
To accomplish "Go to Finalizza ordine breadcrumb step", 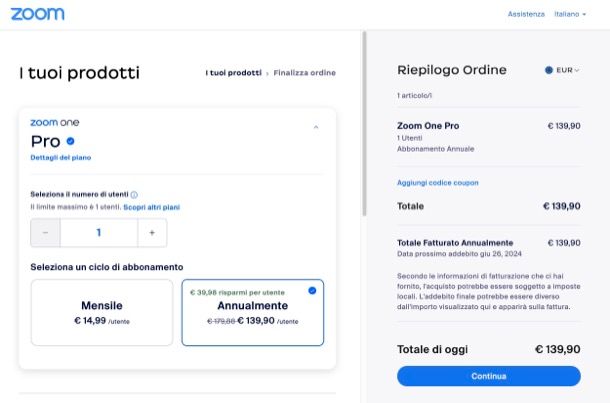I will 305,73.
